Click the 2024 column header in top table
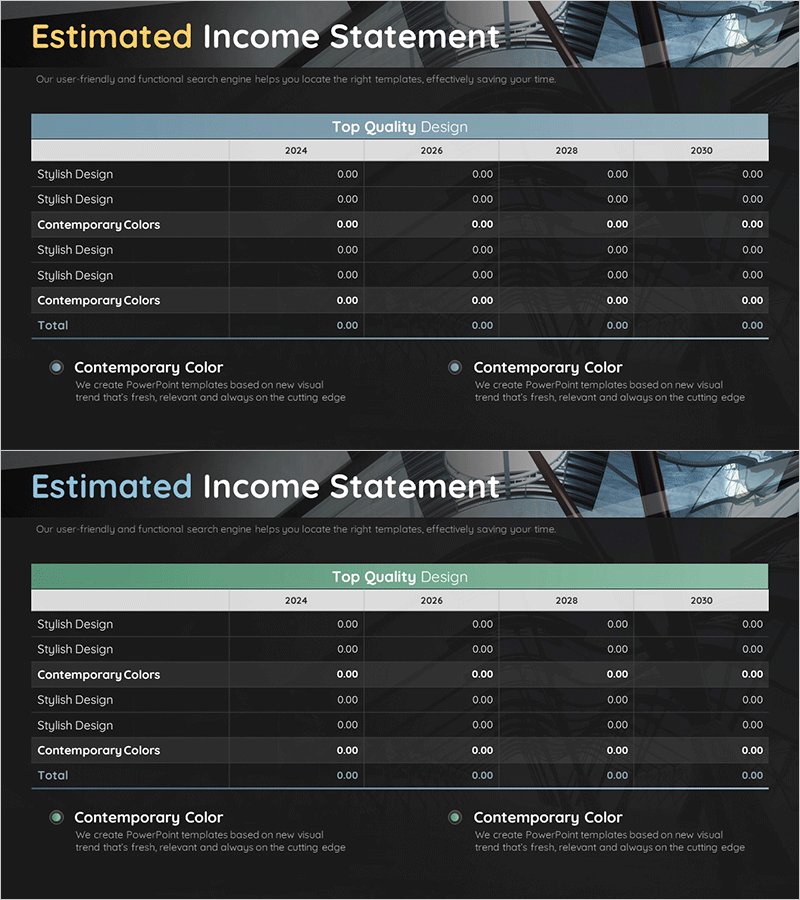Screen dimensions: 800x900 [296, 151]
